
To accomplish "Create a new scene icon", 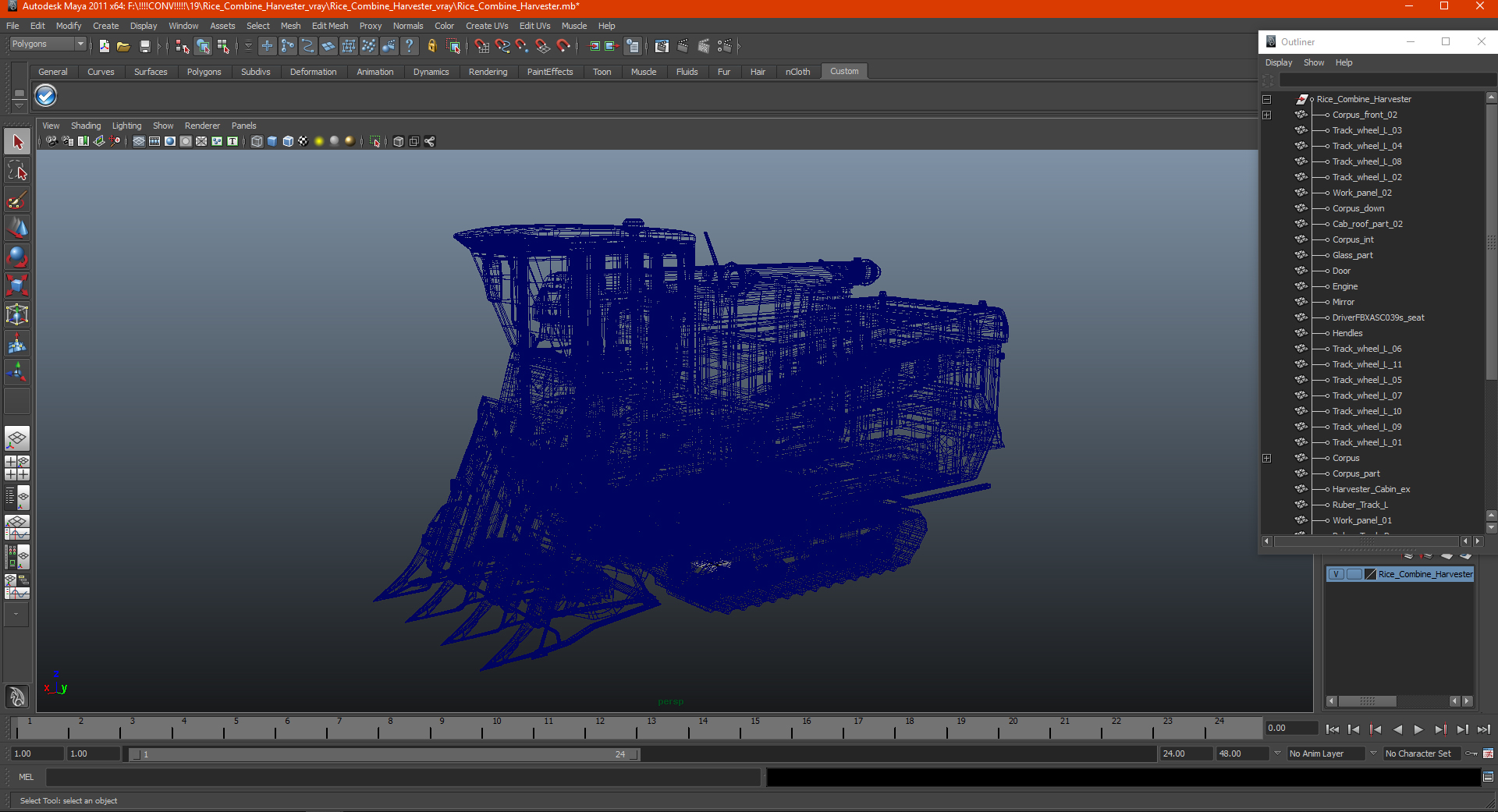I will pos(104,46).
